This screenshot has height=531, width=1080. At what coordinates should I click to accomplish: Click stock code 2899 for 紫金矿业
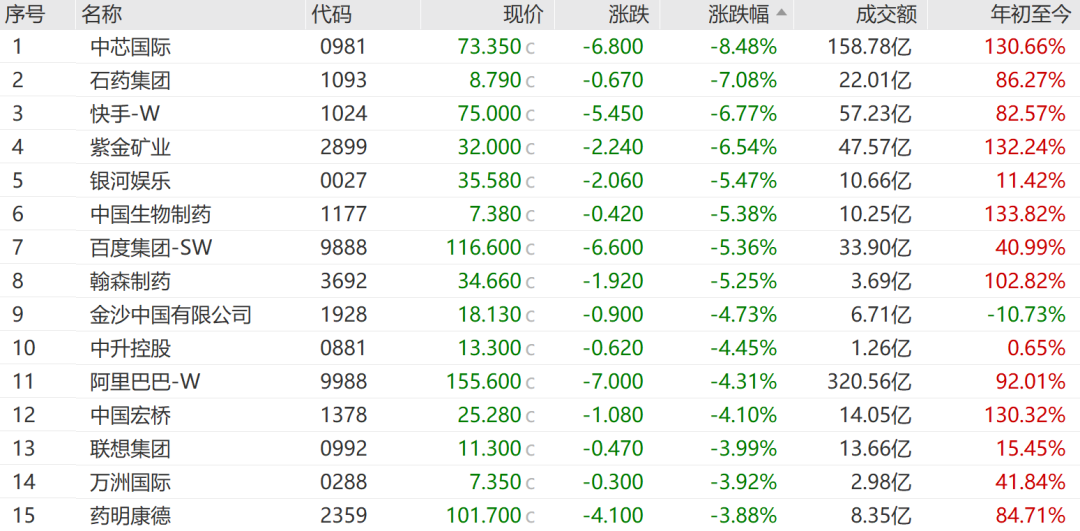pyautogui.click(x=343, y=148)
